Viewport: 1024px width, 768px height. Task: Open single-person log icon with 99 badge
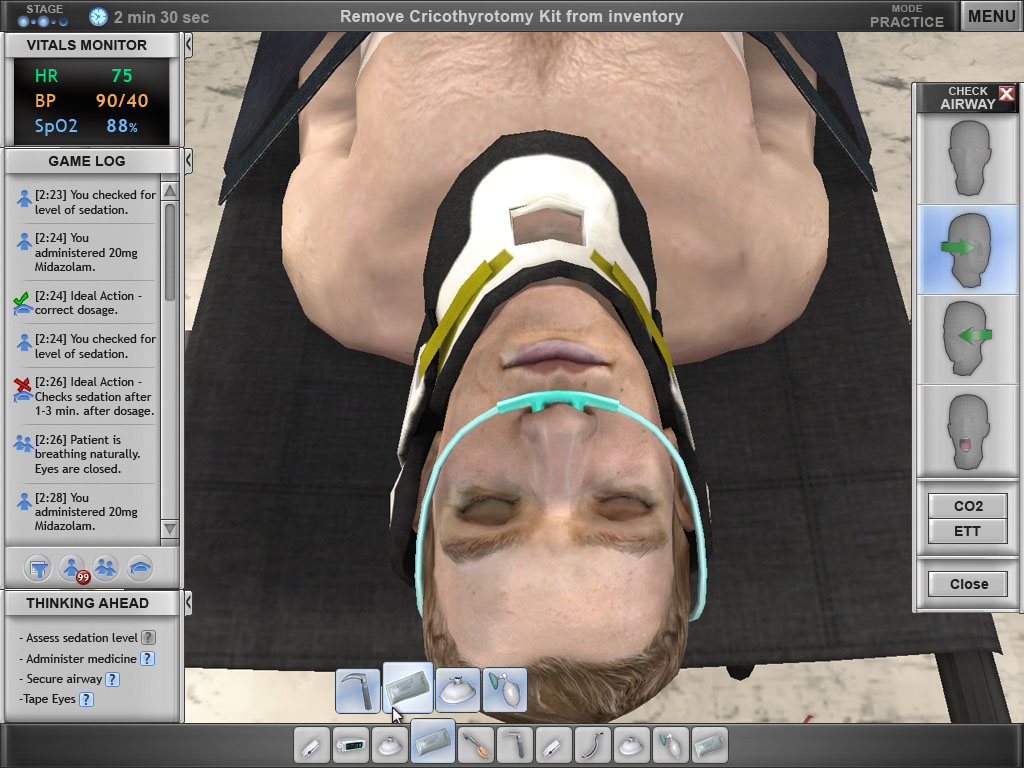click(x=73, y=568)
